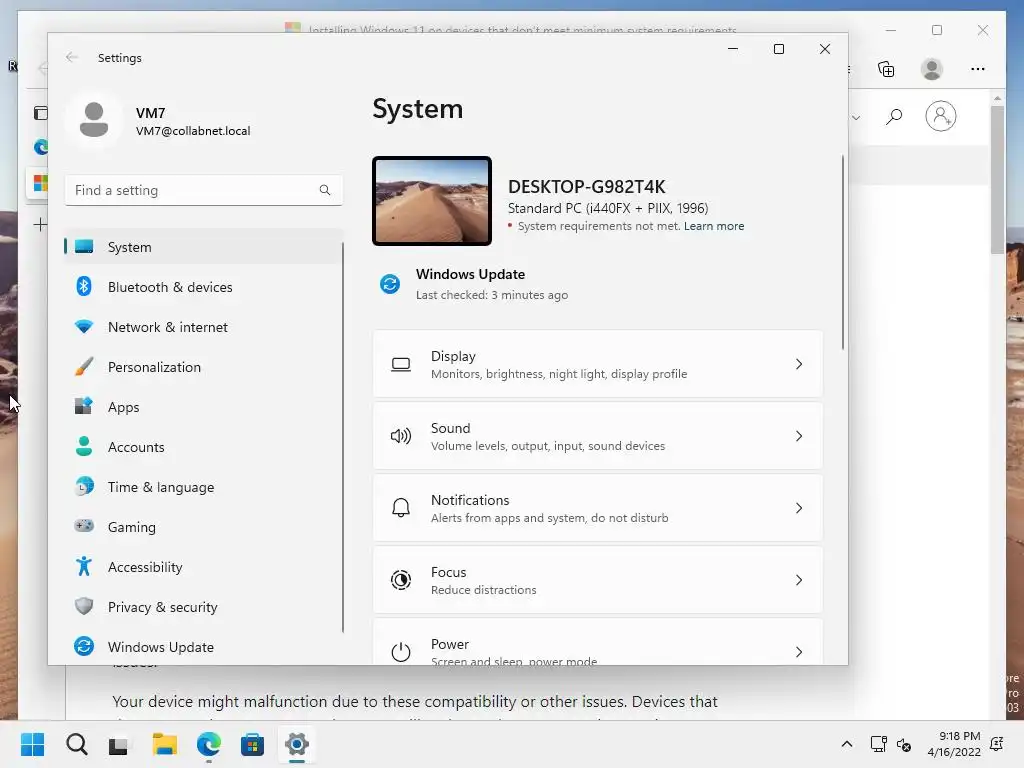
Task: Open Microsoft Store from the taskbar
Action: pyautogui.click(x=252, y=744)
